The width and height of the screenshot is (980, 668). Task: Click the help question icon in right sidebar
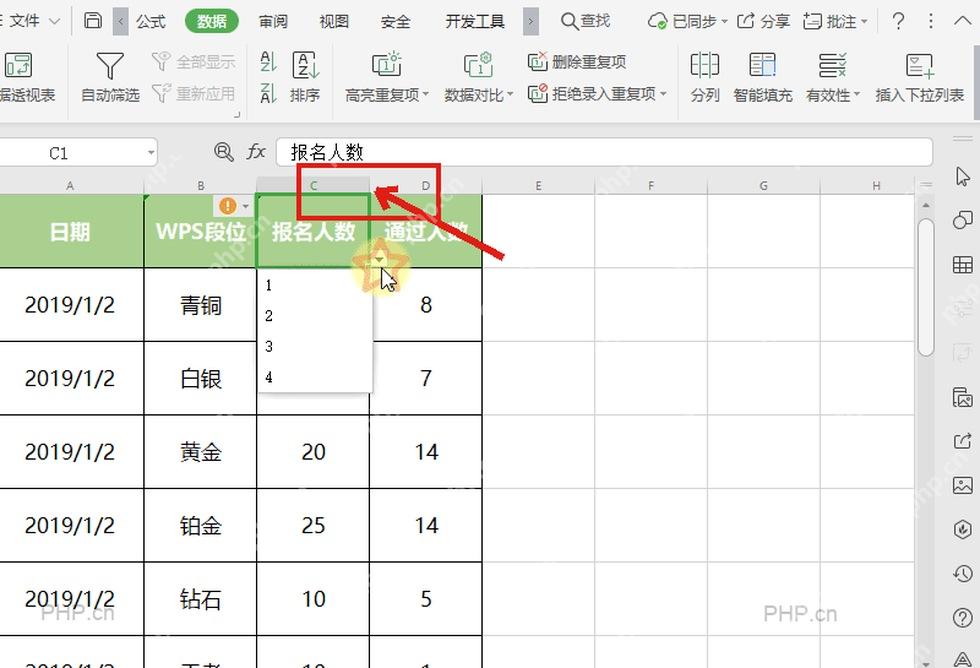[x=962, y=618]
